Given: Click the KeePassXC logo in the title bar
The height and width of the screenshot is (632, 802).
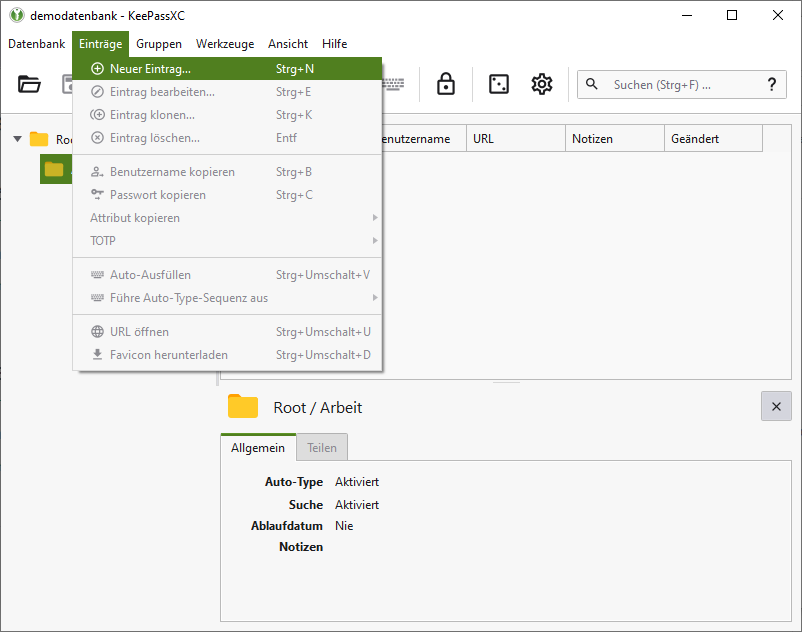Looking at the screenshot, I should click(x=16, y=16).
